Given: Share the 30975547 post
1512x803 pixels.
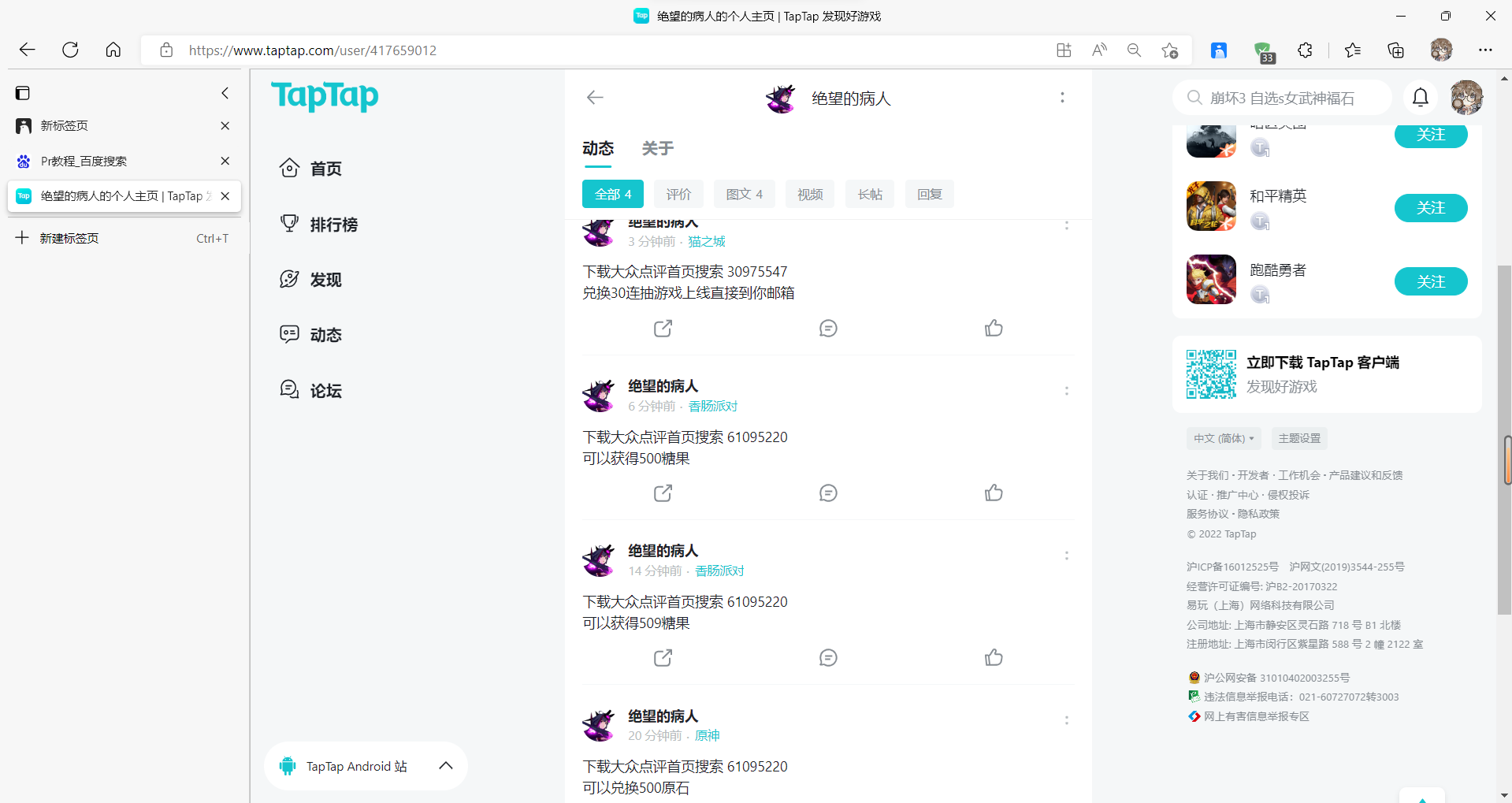Looking at the screenshot, I should tap(663, 328).
